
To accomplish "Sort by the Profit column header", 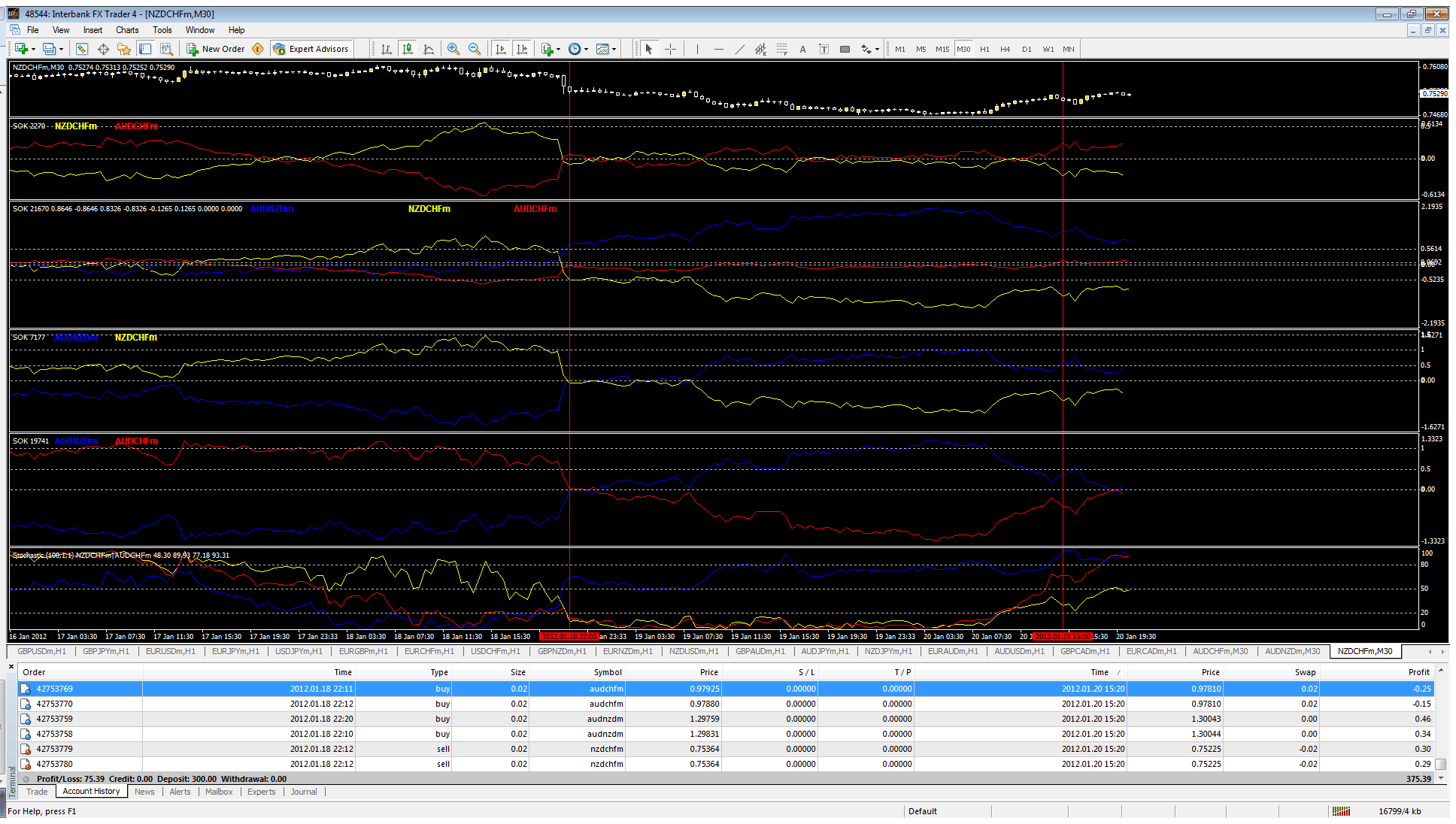I will pyautogui.click(x=1376, y=672).
